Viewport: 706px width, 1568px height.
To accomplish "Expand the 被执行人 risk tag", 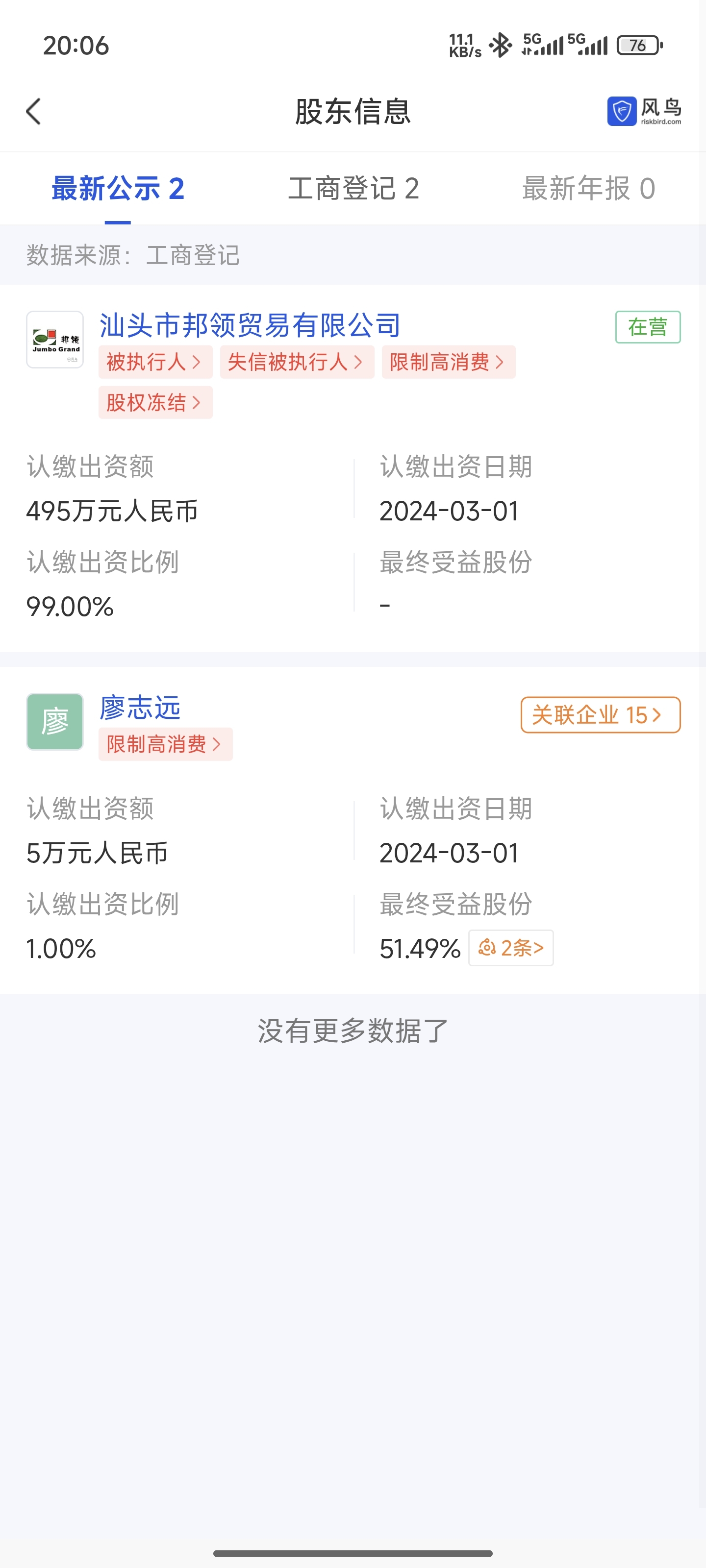I will coord(155,362).
